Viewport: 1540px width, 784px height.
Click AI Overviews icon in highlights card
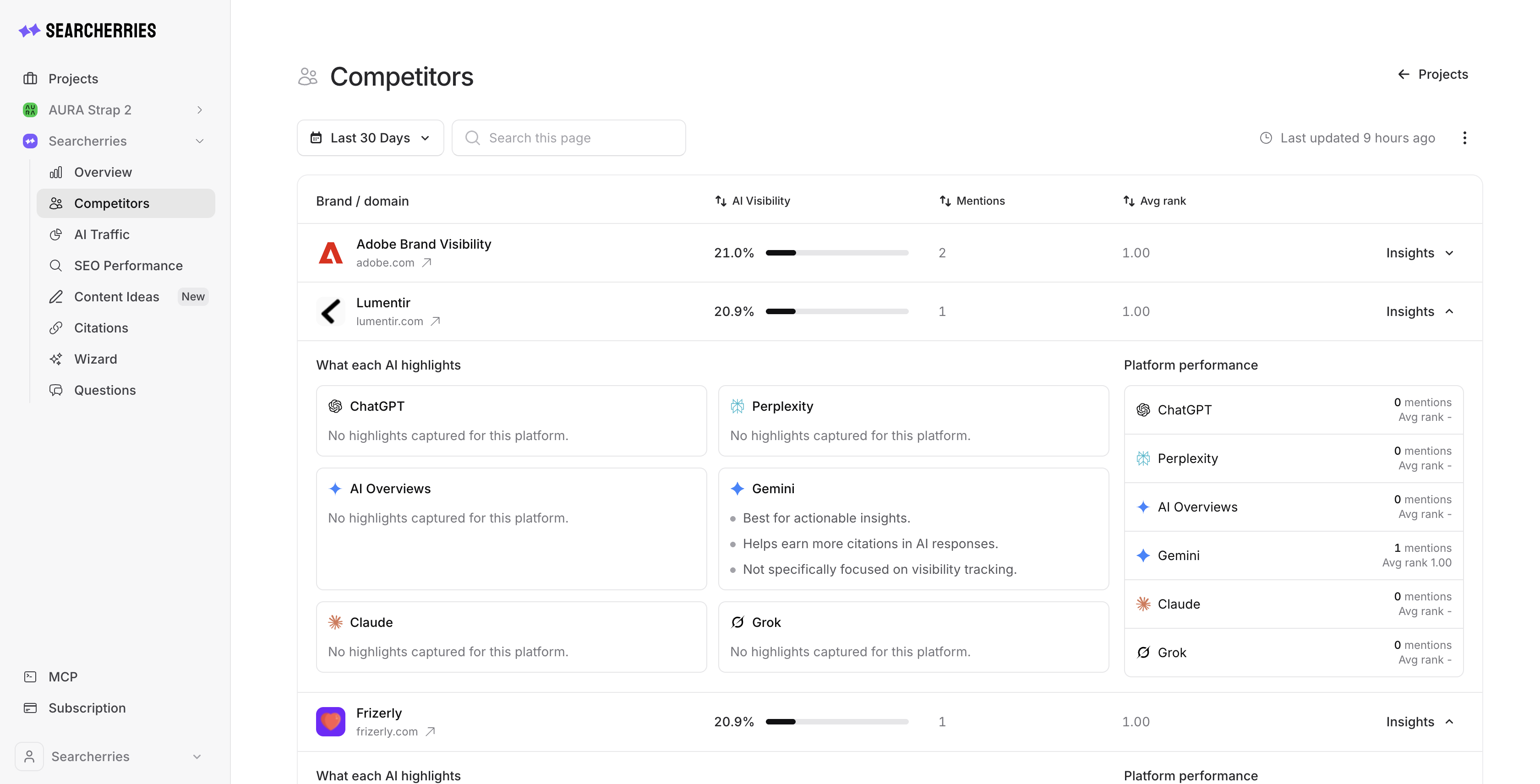[x=335, y=489]
